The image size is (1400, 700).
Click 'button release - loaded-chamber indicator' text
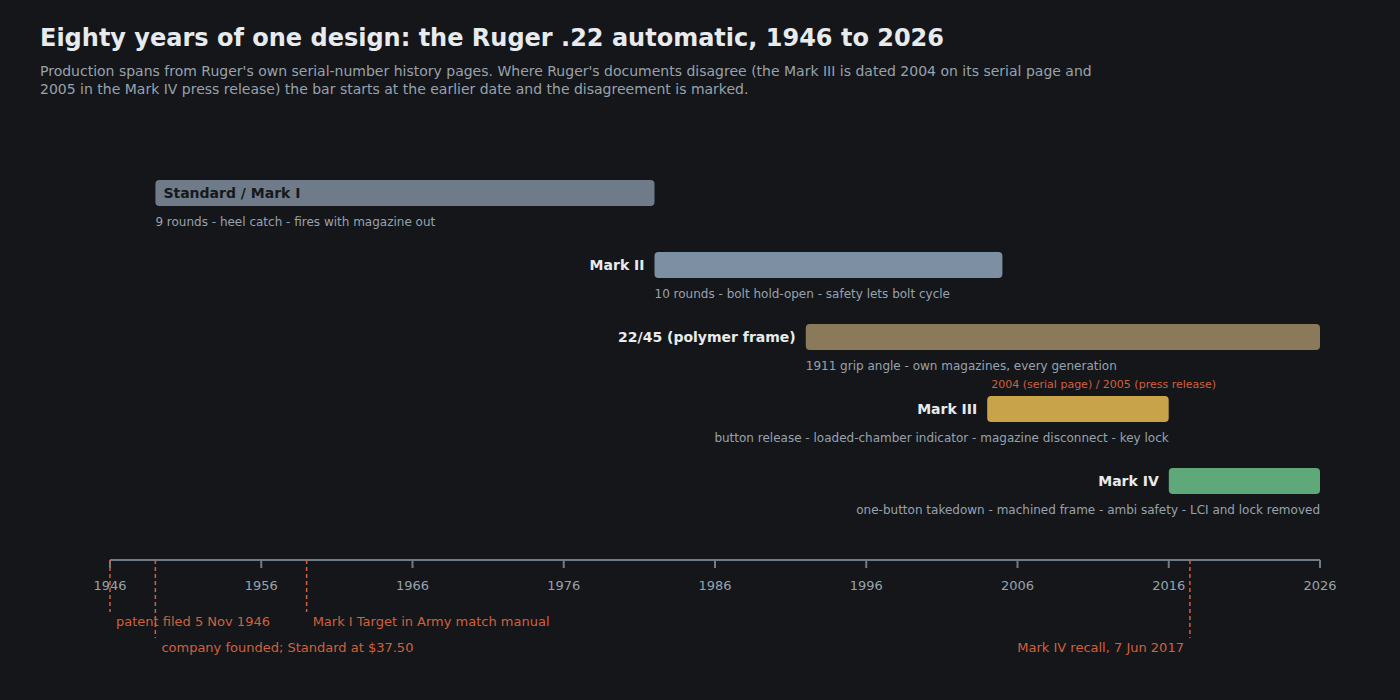(x=941, y=438)
